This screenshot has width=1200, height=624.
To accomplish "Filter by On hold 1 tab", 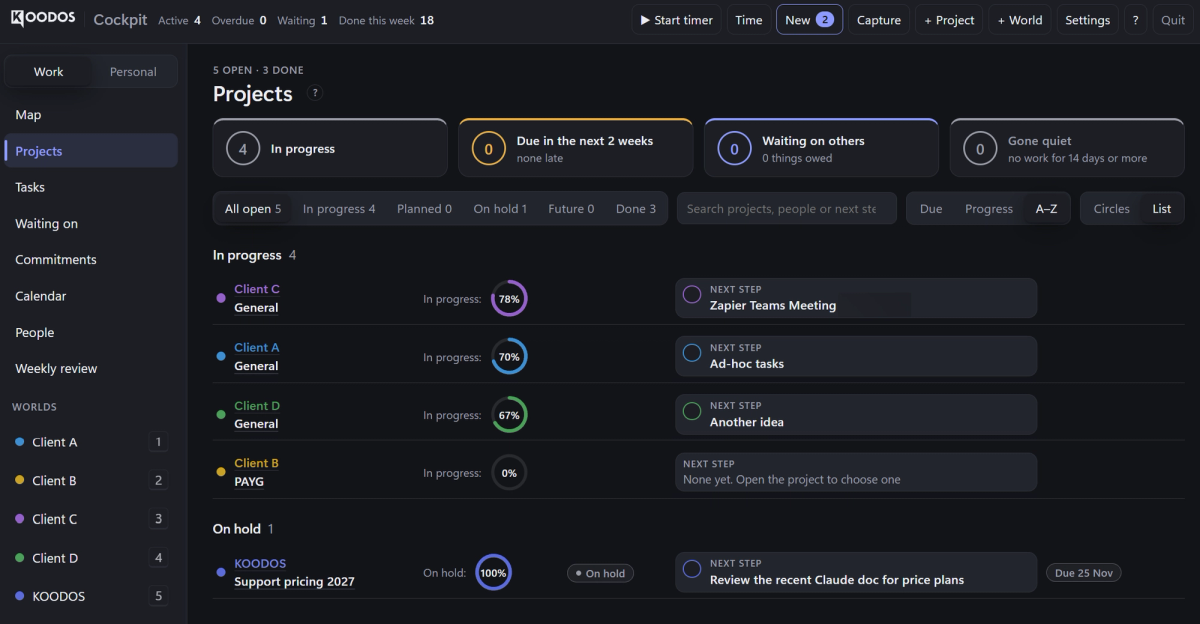I will pyautogui.click(x=500, y=209).
